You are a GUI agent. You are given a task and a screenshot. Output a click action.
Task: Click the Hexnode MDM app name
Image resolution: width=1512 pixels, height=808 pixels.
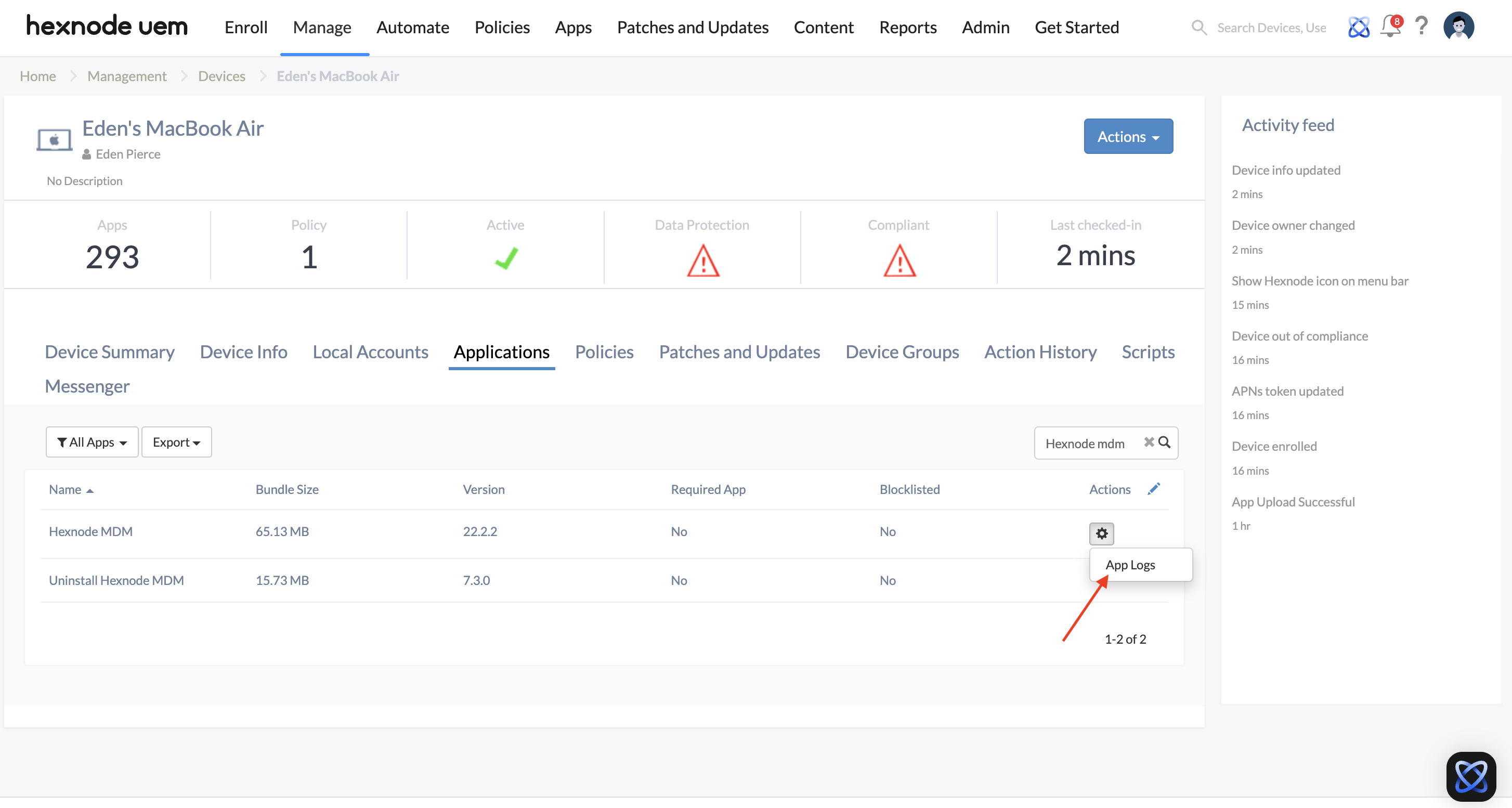point(90,531)
